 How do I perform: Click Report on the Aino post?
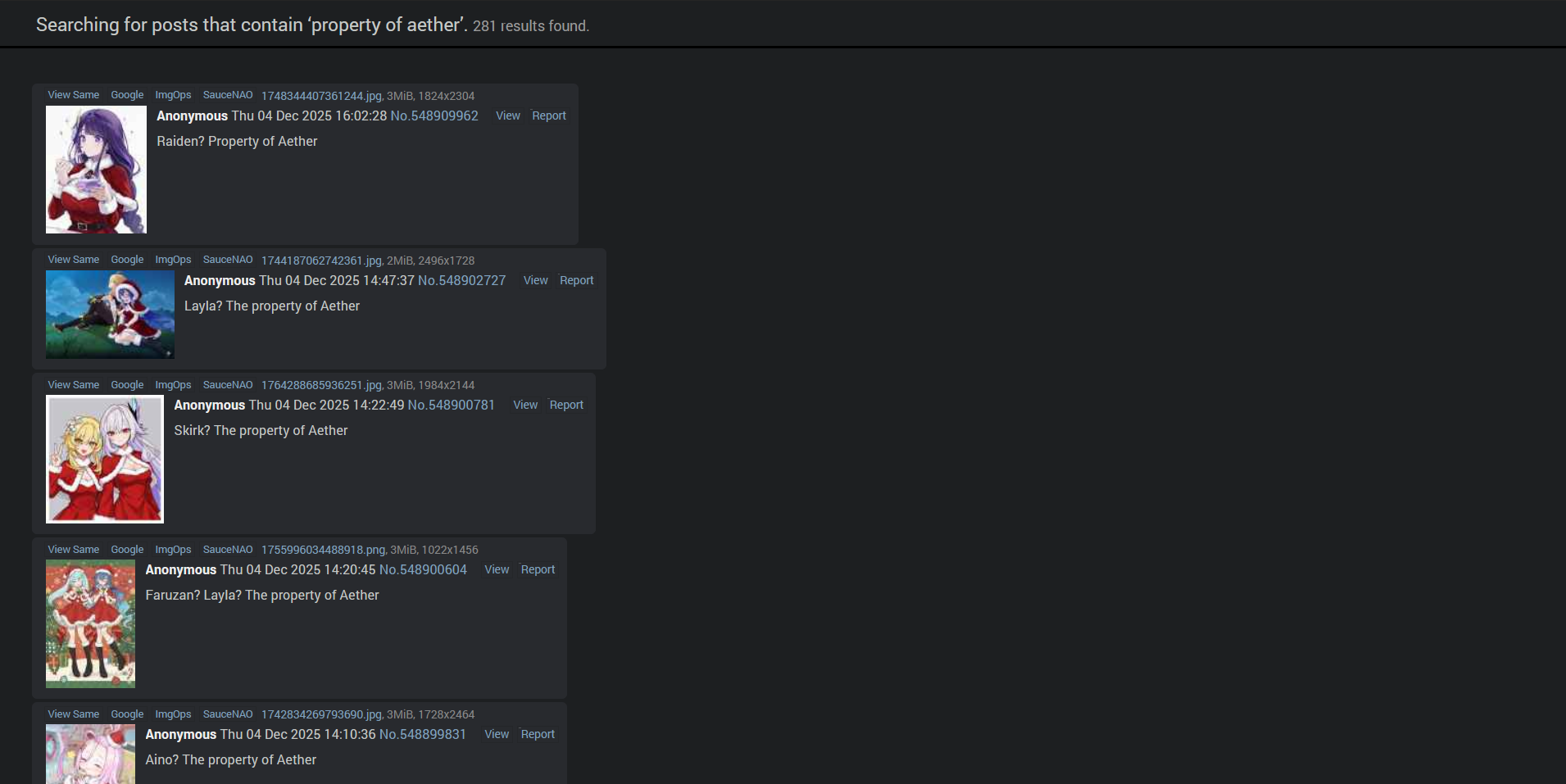pos(538,735)
